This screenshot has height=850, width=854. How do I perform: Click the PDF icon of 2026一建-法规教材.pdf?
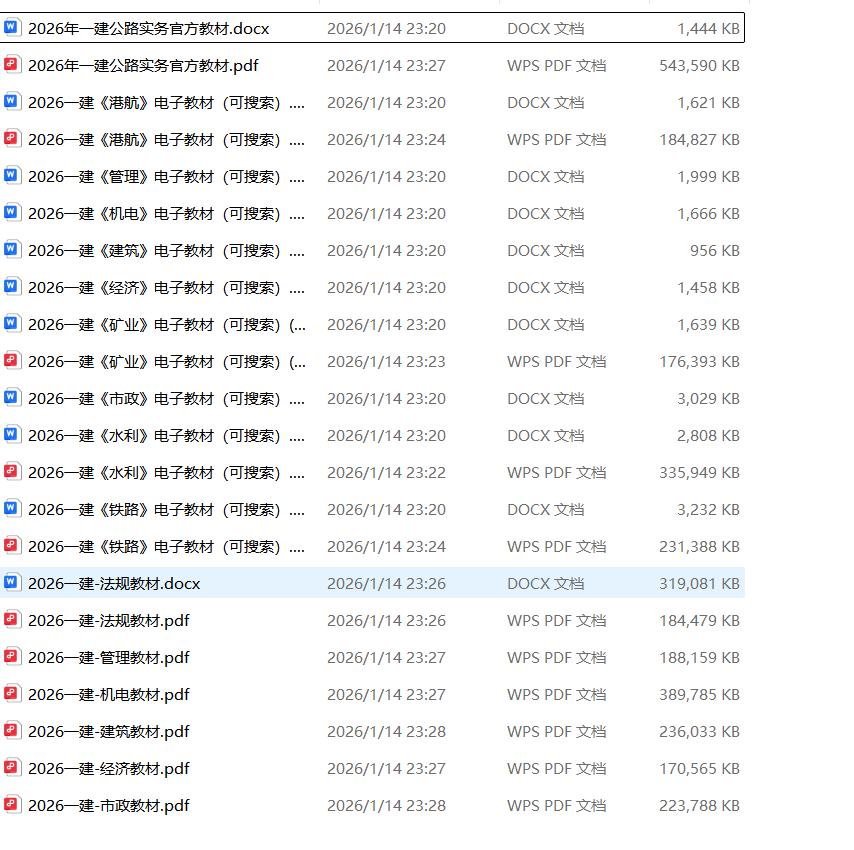point(12,620)
